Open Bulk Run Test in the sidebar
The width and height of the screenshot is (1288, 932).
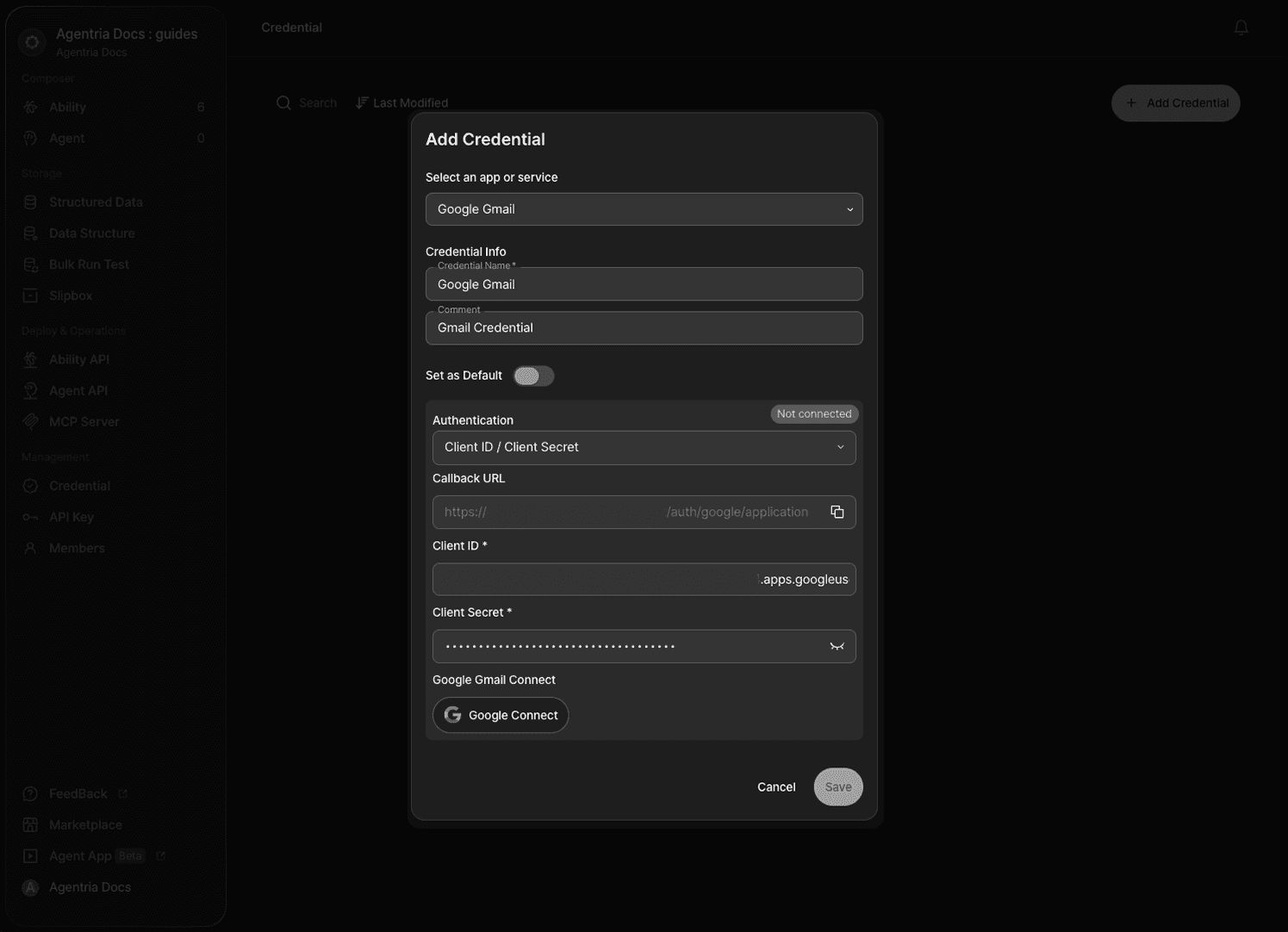coord(115,264)
